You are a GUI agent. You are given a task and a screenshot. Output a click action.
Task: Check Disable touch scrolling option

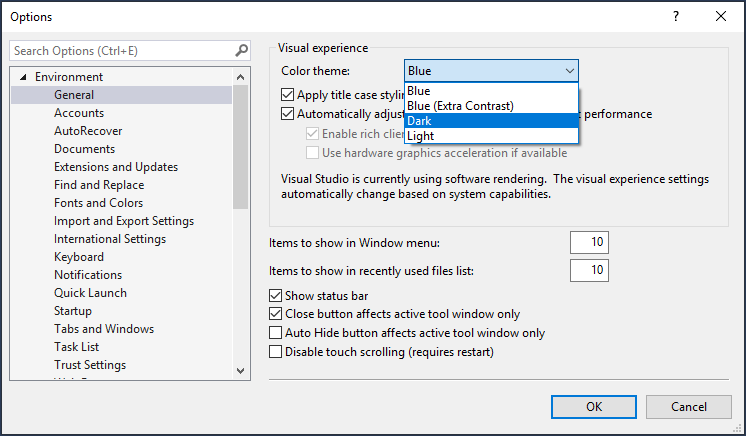click(276, 352)
